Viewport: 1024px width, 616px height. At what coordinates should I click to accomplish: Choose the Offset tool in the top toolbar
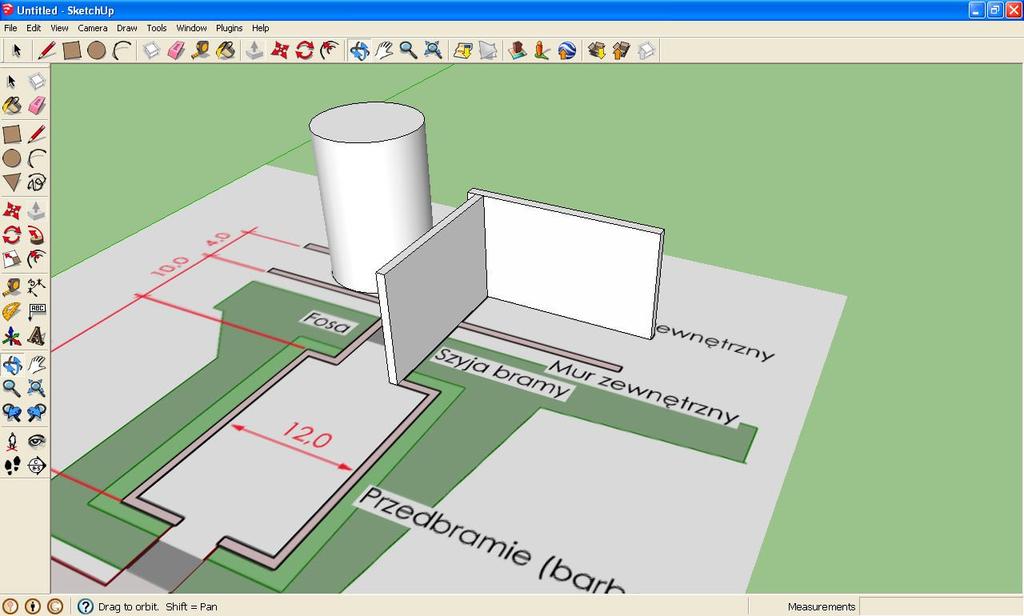[x=329, y=50]
